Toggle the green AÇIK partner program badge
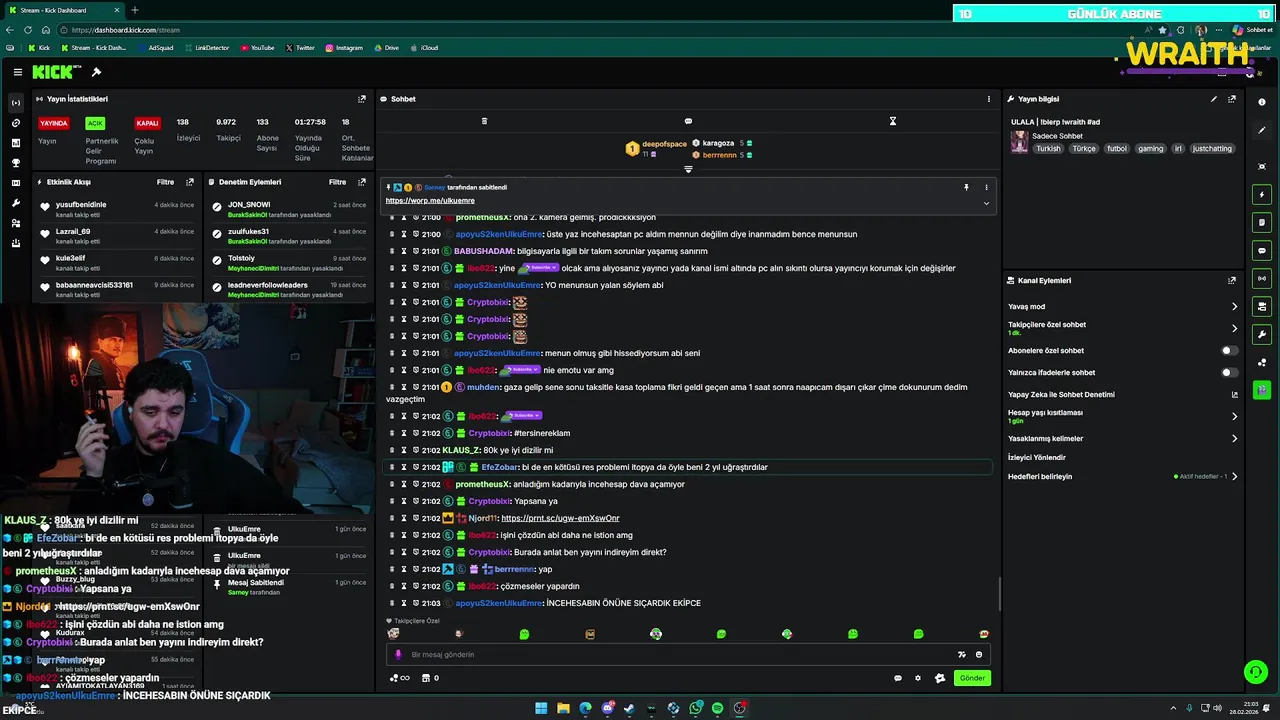 point(95,123)
